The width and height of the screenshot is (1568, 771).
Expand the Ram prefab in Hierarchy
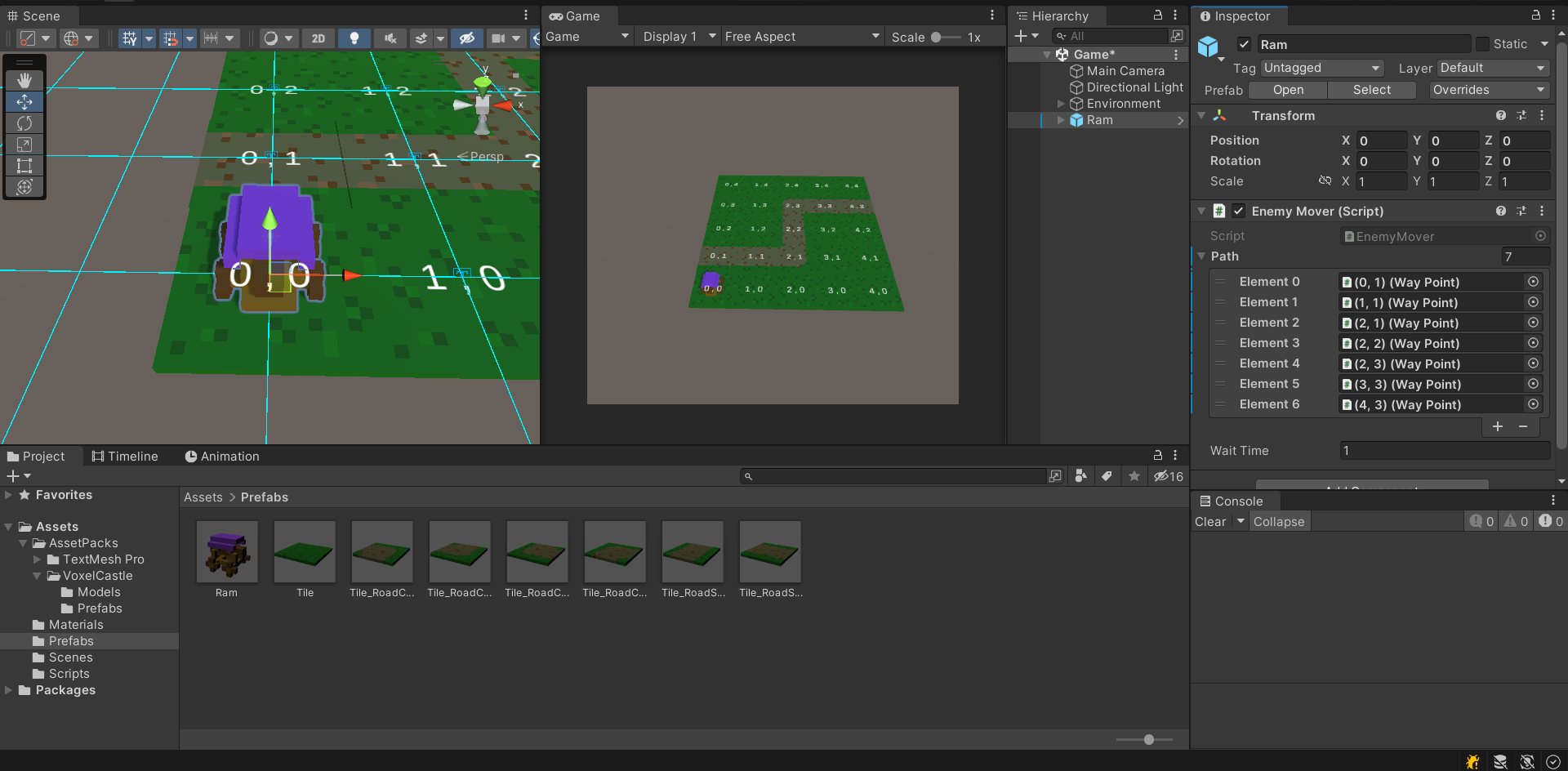1061,120
